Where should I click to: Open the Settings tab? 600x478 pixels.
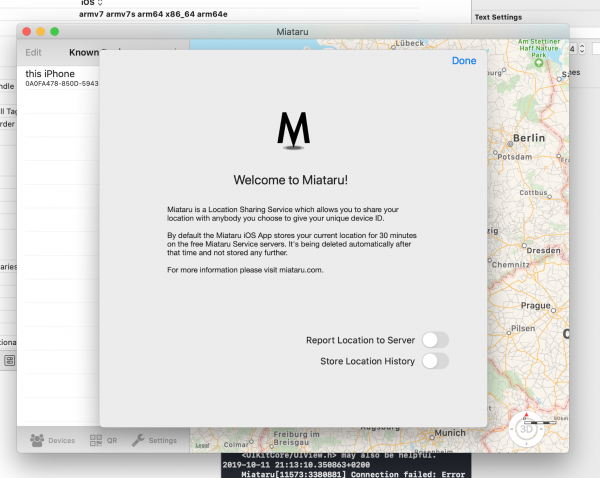[154, 440]
